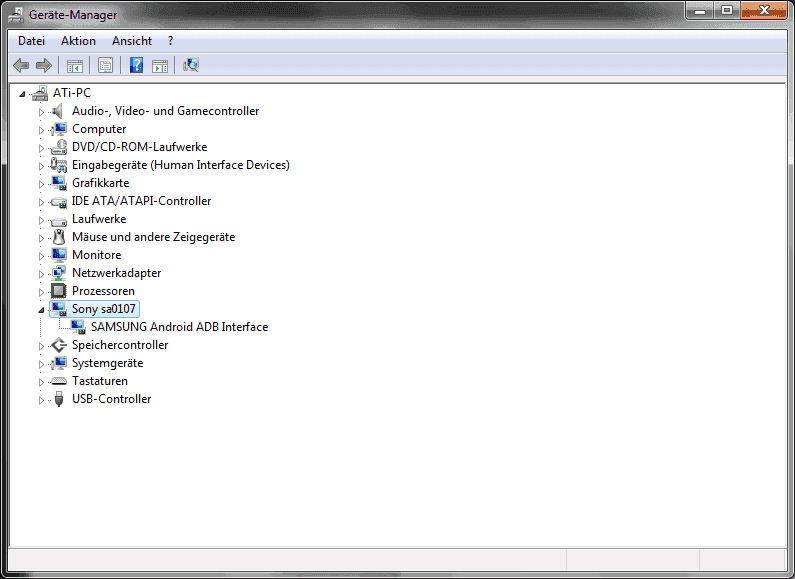The image size is (795, 579).
Task: Open Properties via the toolbar icon
Action: (x=105, y=65)
